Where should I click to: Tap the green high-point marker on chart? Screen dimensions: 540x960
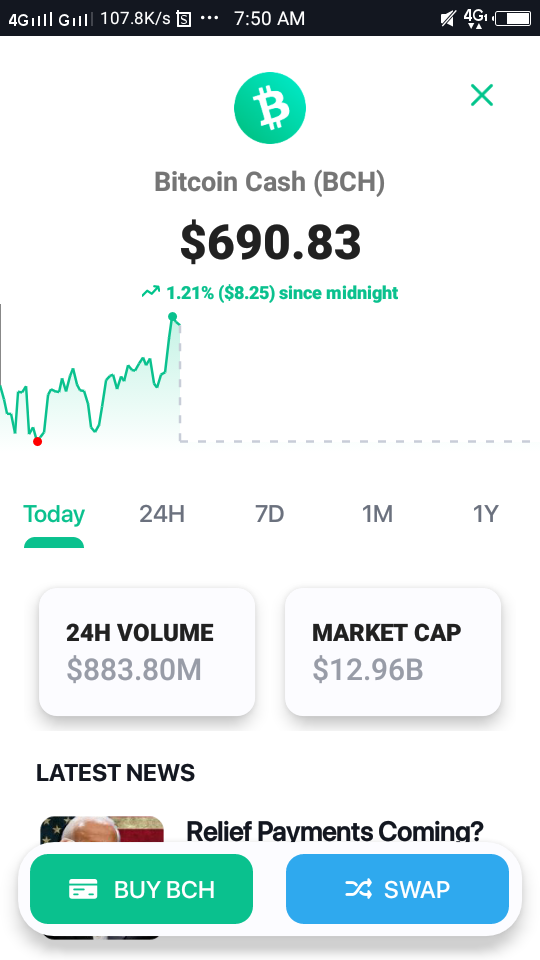tap(173, 317)
